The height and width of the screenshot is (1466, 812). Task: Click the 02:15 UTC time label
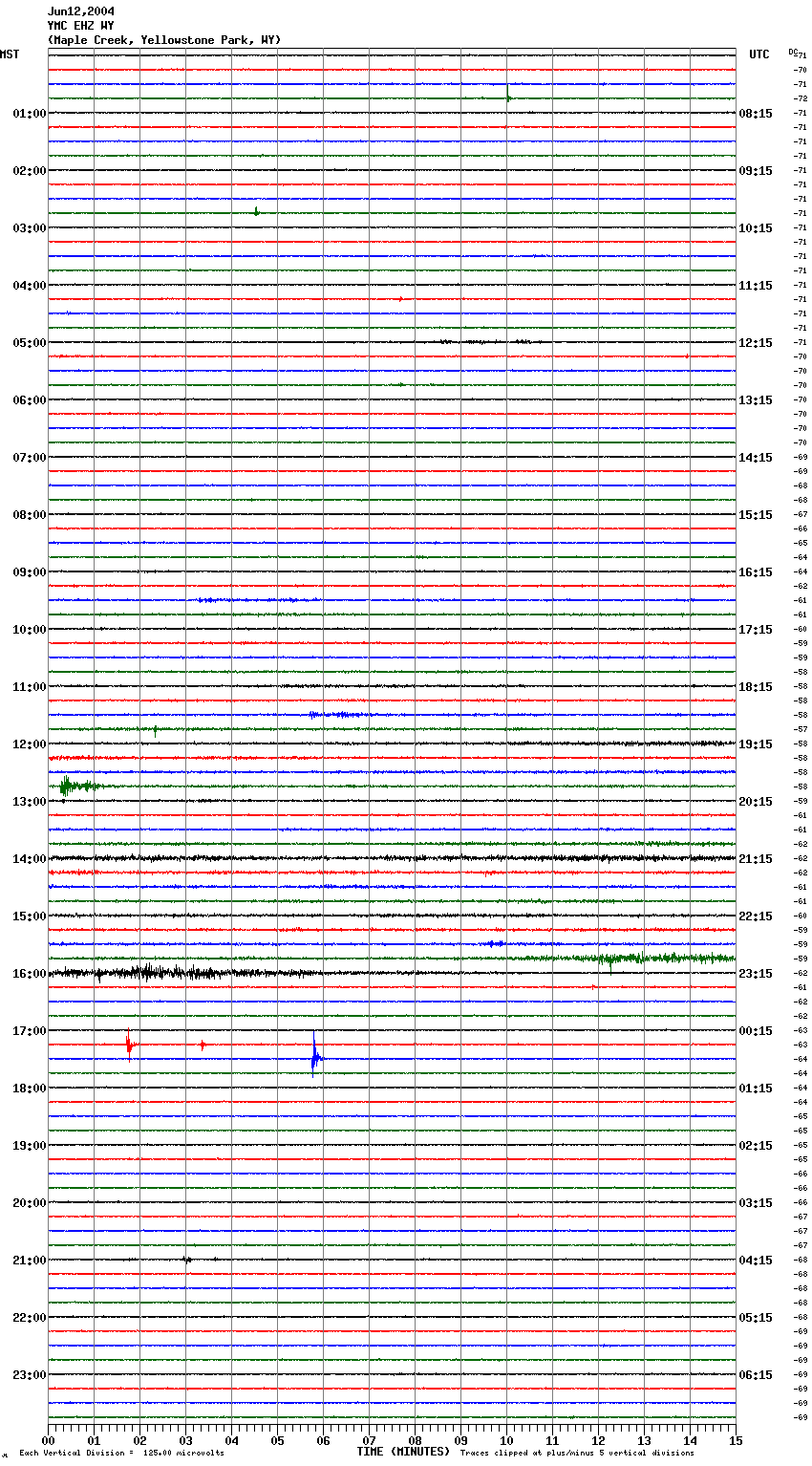[756, 1146]
